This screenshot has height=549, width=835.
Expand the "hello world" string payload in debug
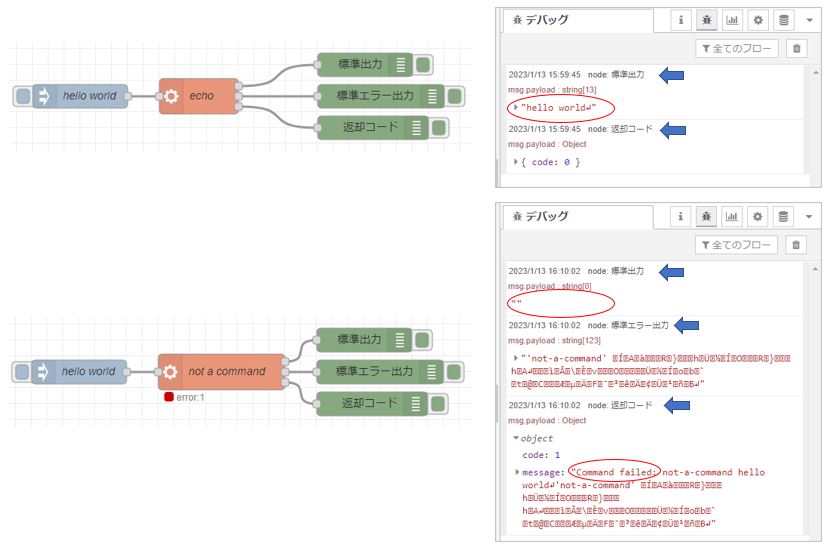pos(516,108)
